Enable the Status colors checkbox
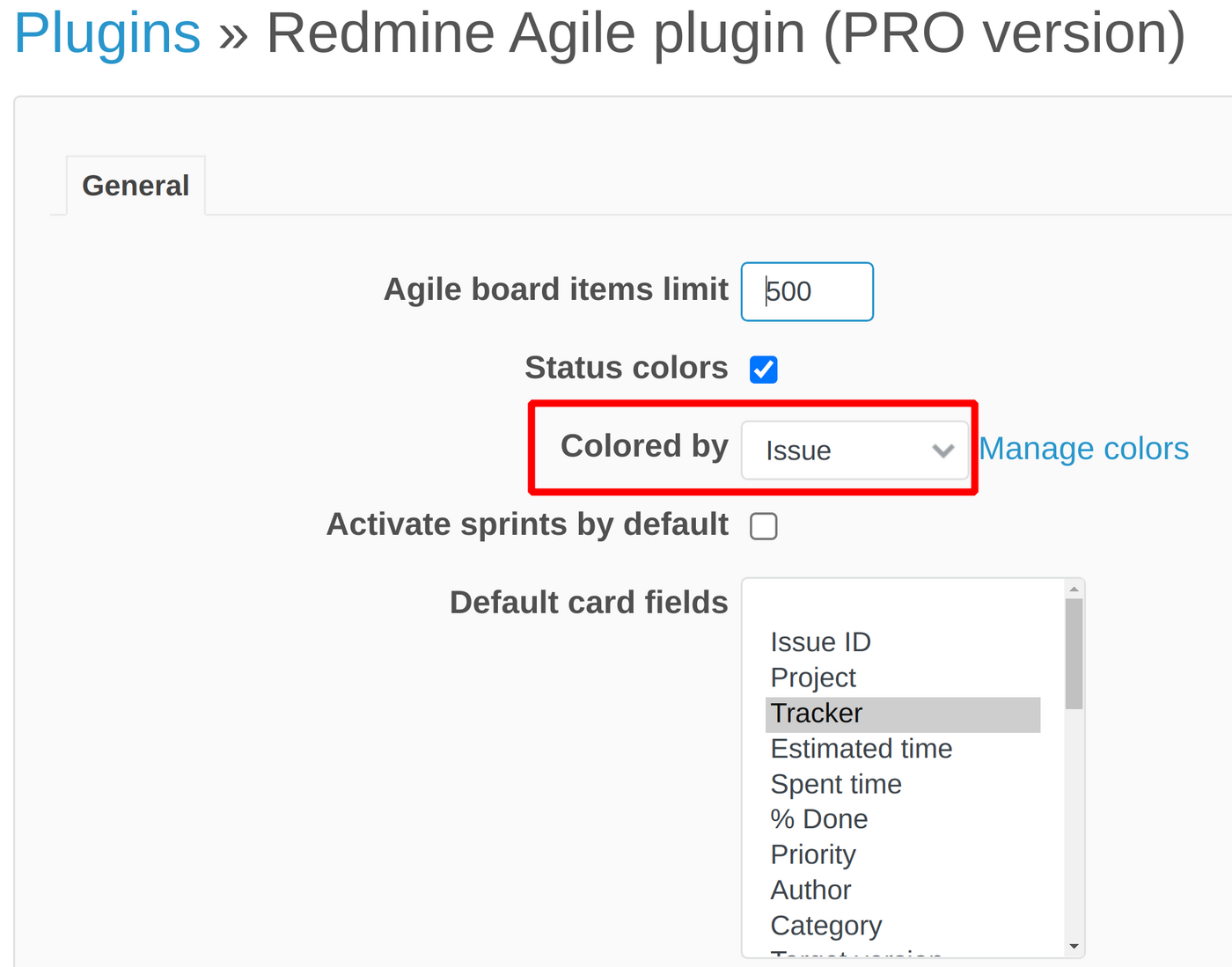 pyautogui.click(x=763, y=369)
